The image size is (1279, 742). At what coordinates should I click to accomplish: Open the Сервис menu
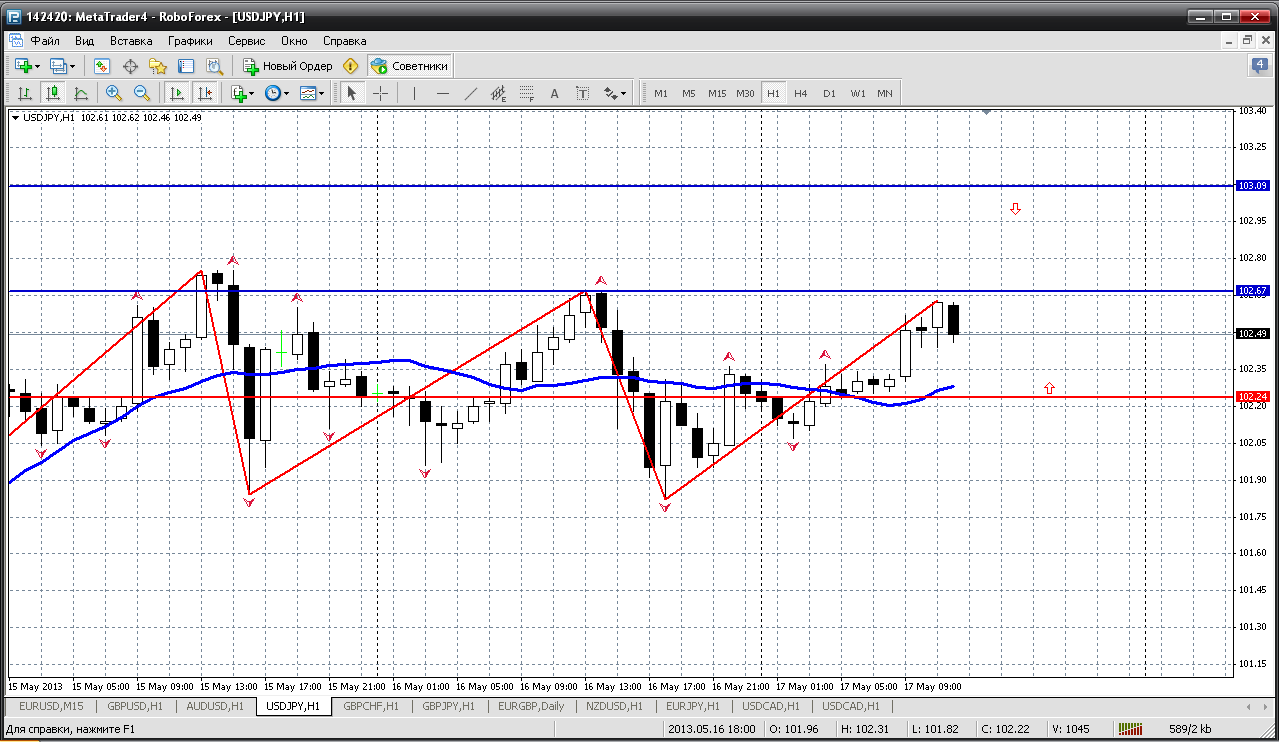pyautogui.click(x=247, y=41)
